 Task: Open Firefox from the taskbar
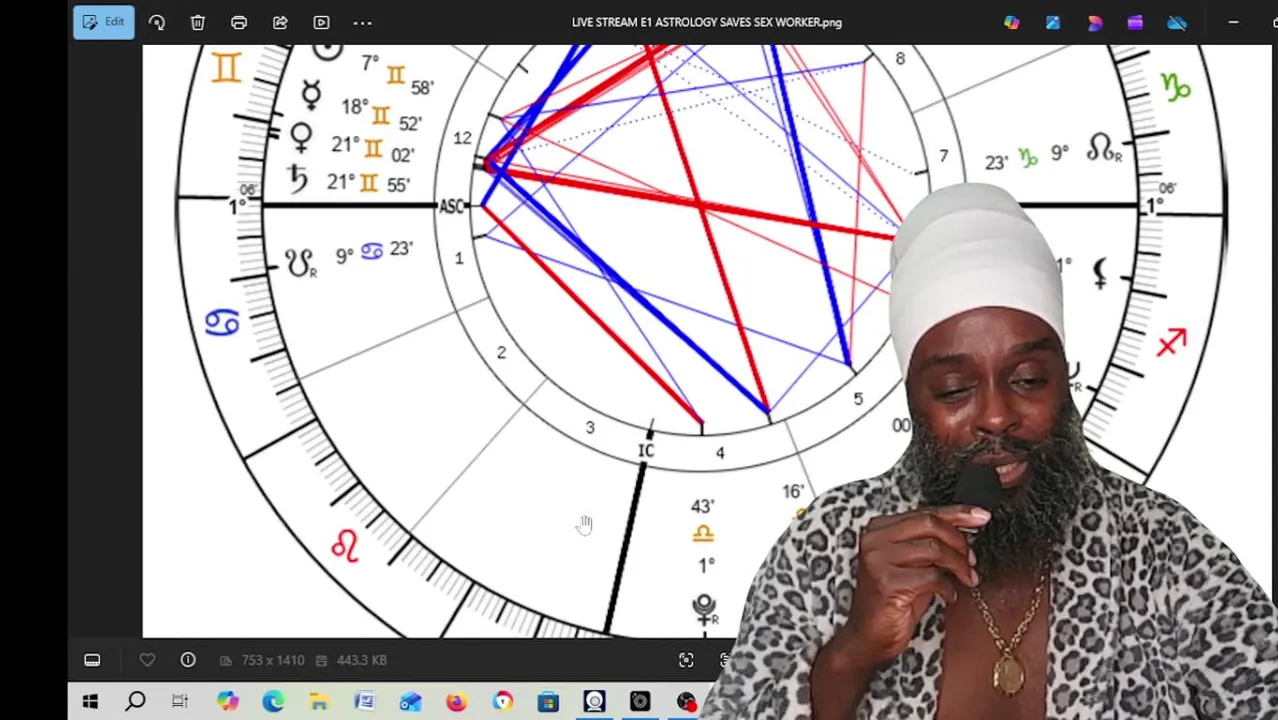pos(456,702)
